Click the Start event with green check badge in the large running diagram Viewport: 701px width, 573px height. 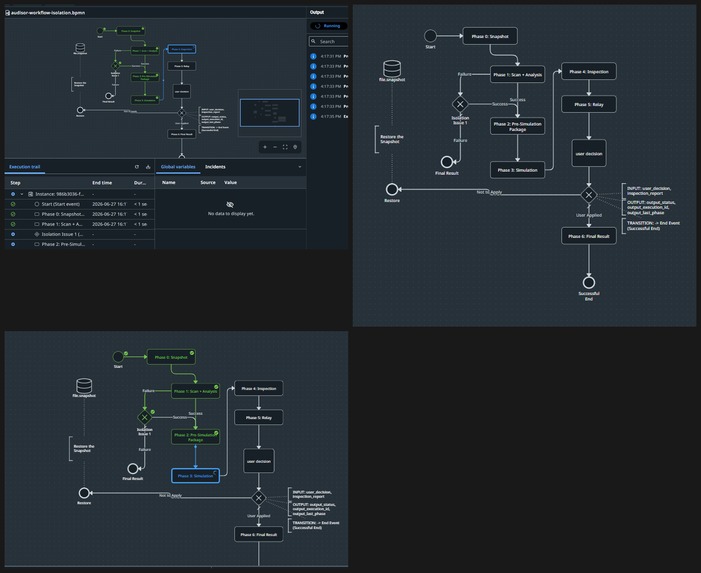pos(118,357)
